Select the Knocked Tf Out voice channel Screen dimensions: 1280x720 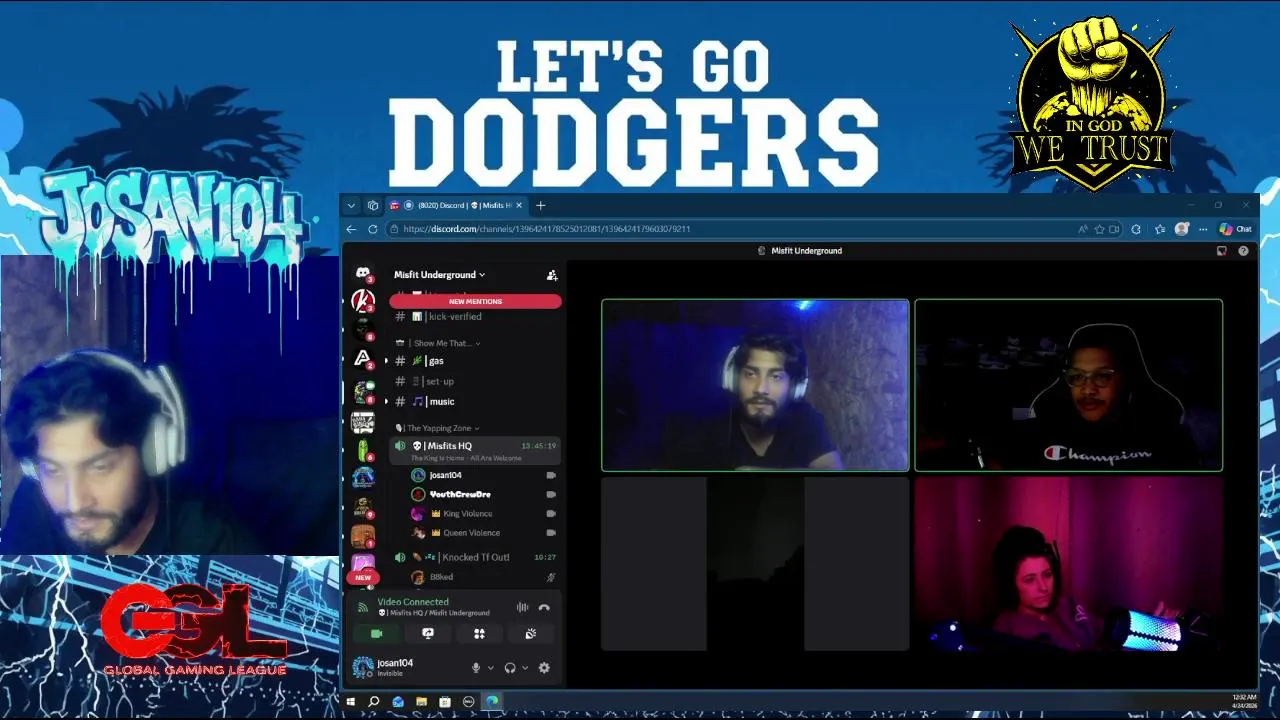[x=475, y=557]
